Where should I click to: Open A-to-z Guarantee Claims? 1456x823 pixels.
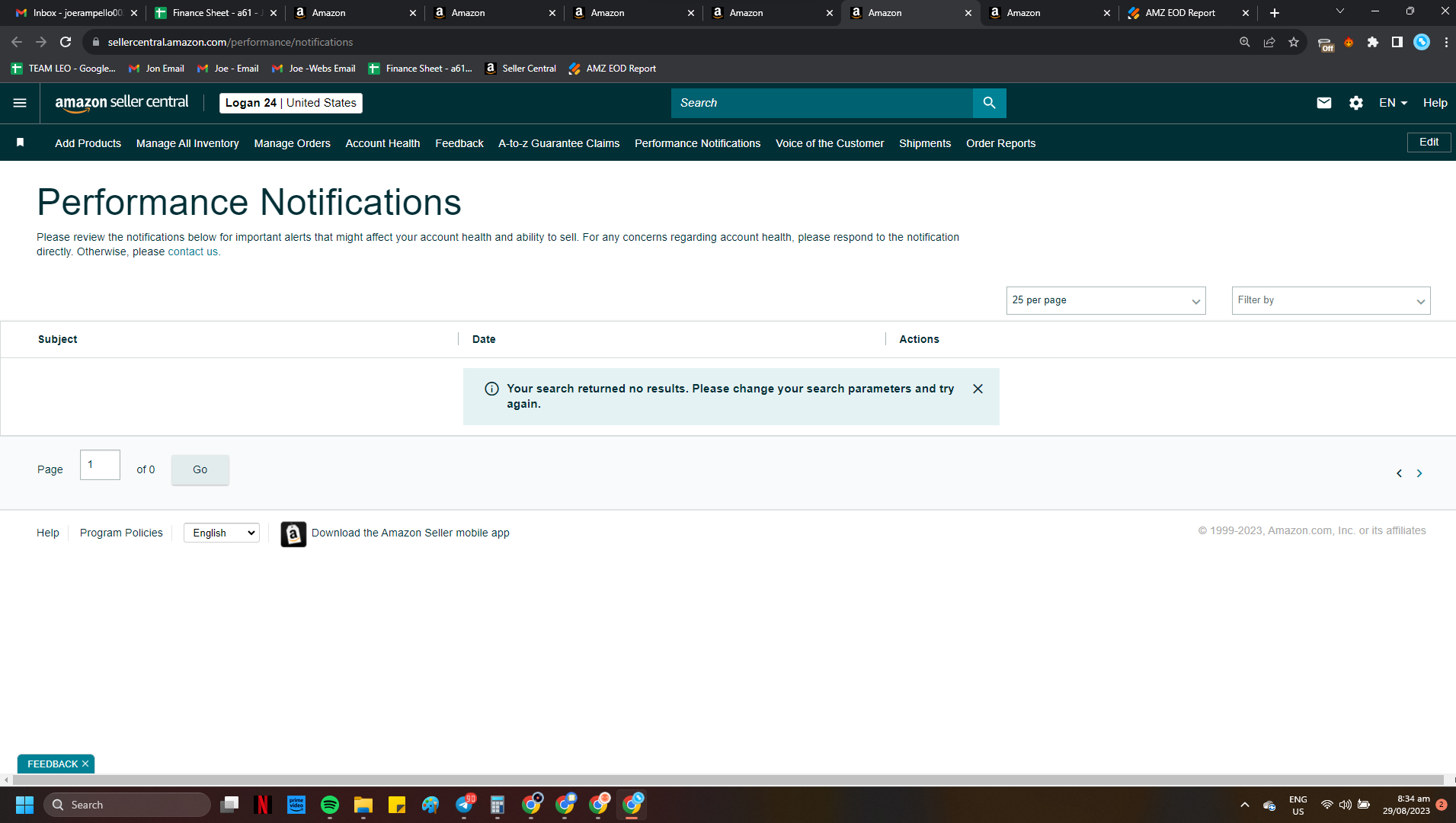(x=558, y=143)
